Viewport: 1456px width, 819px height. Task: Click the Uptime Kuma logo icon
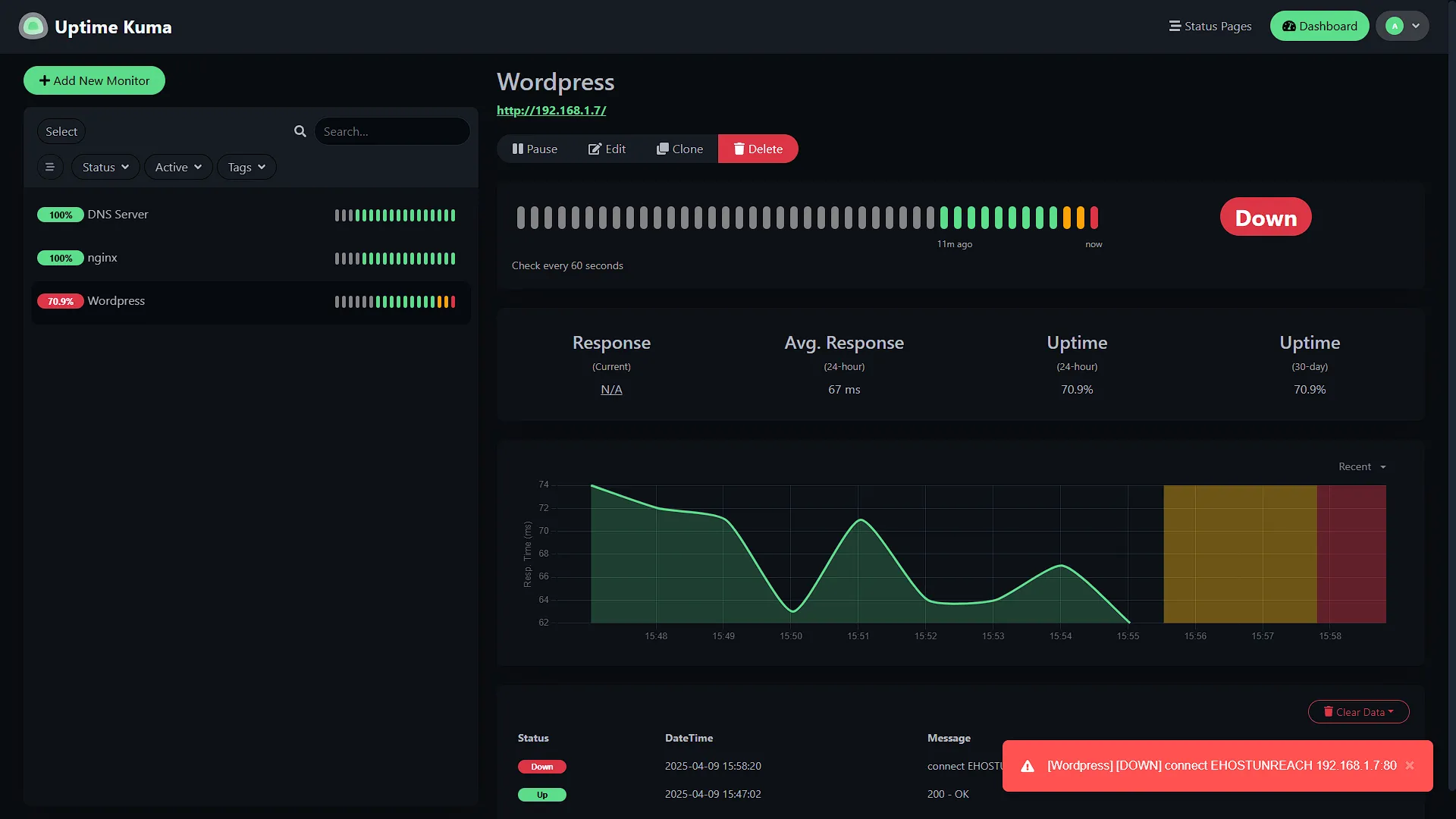33,27
